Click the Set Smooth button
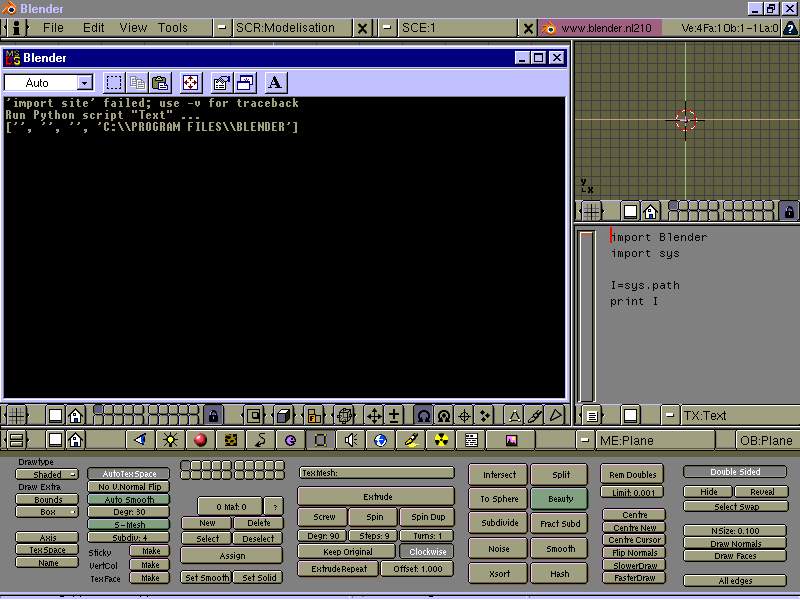The image size is (800, 600). pos(207,578)
